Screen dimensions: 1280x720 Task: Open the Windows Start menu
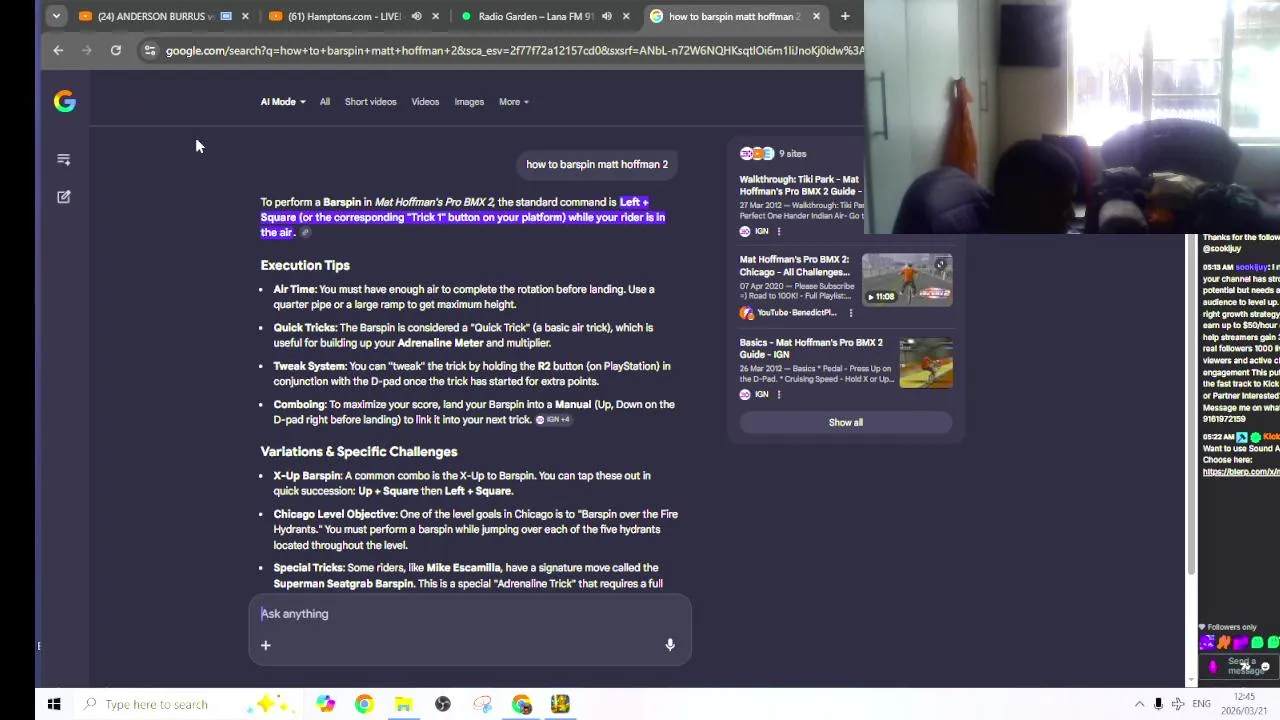(54, 704)
